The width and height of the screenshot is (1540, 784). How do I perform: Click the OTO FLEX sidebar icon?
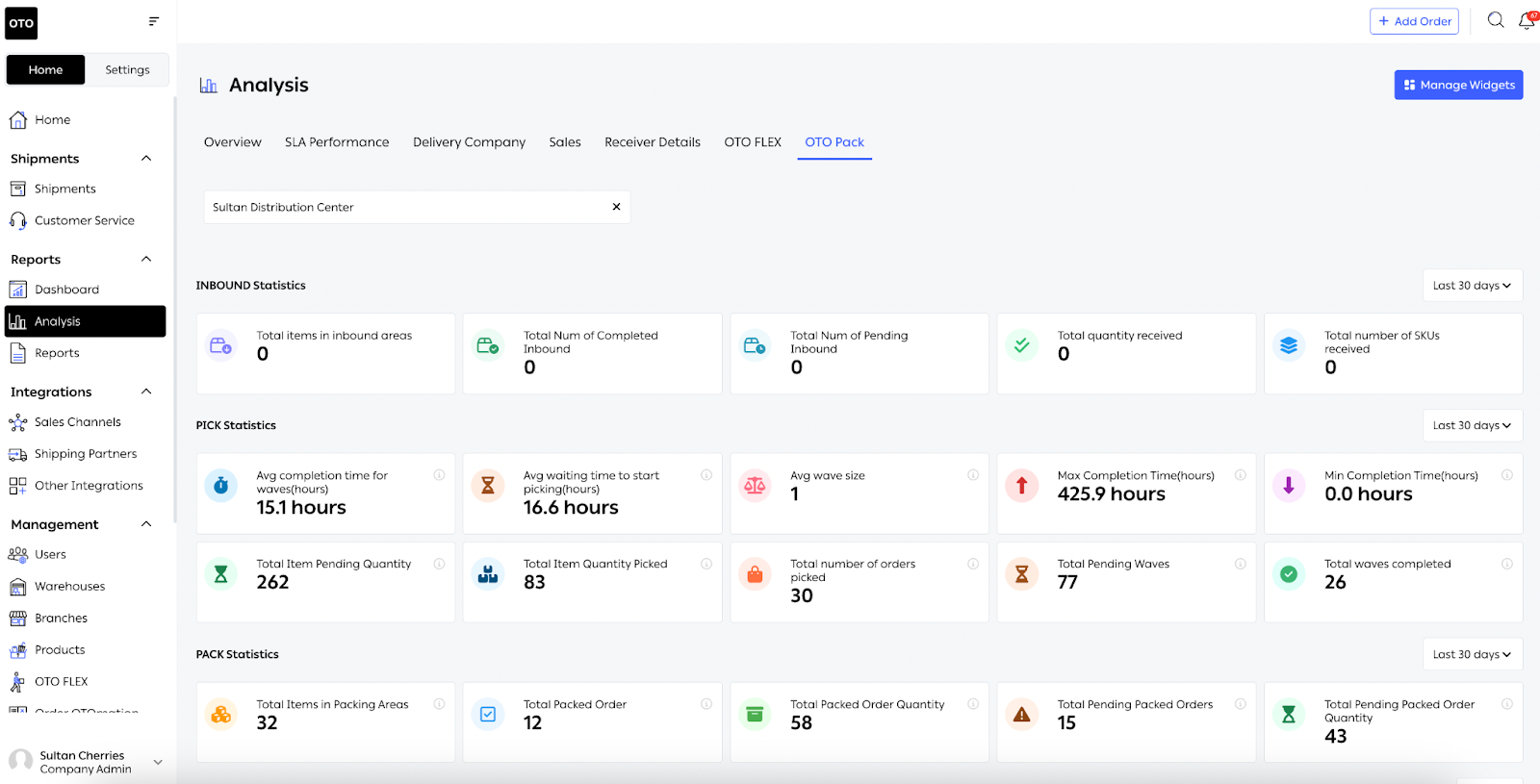coord(17,682)
